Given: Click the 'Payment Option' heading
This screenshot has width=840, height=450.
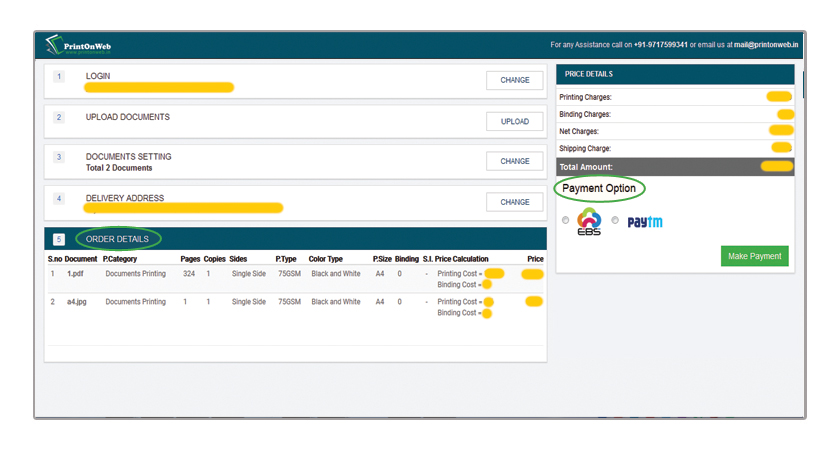Looking at the screenshot, I should tap(599, 189).
